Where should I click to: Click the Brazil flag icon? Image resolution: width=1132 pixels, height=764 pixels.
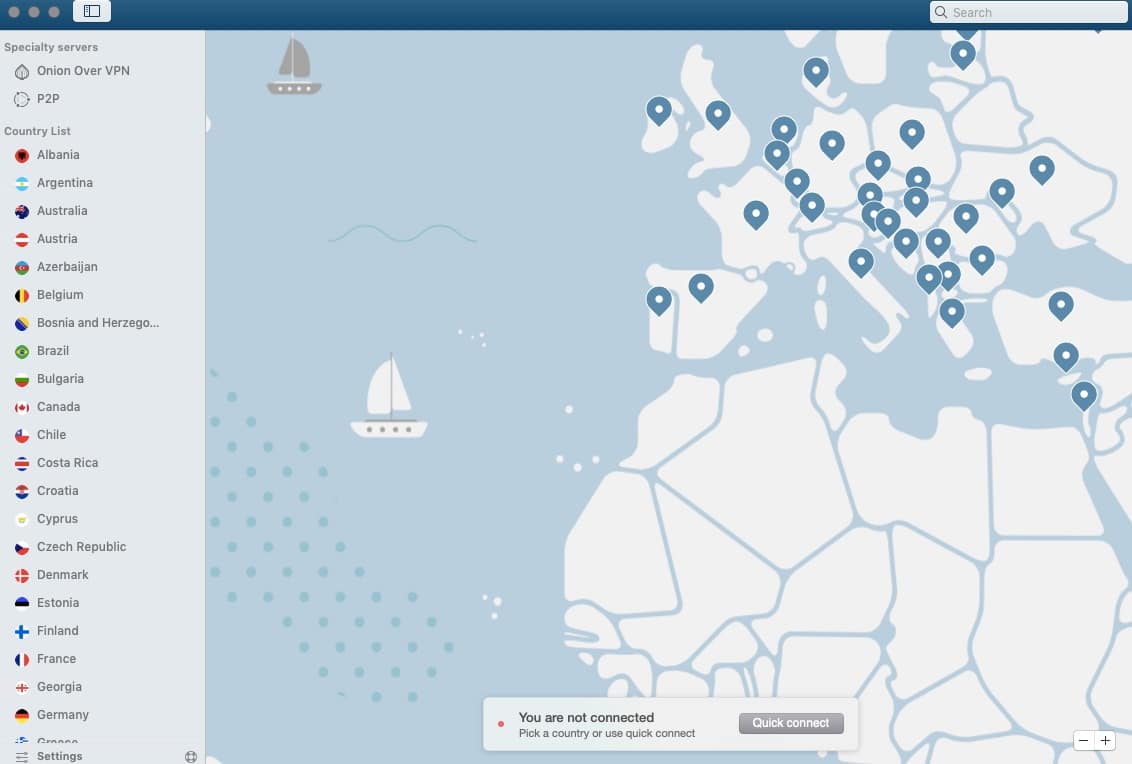click(x=21, y=351)
